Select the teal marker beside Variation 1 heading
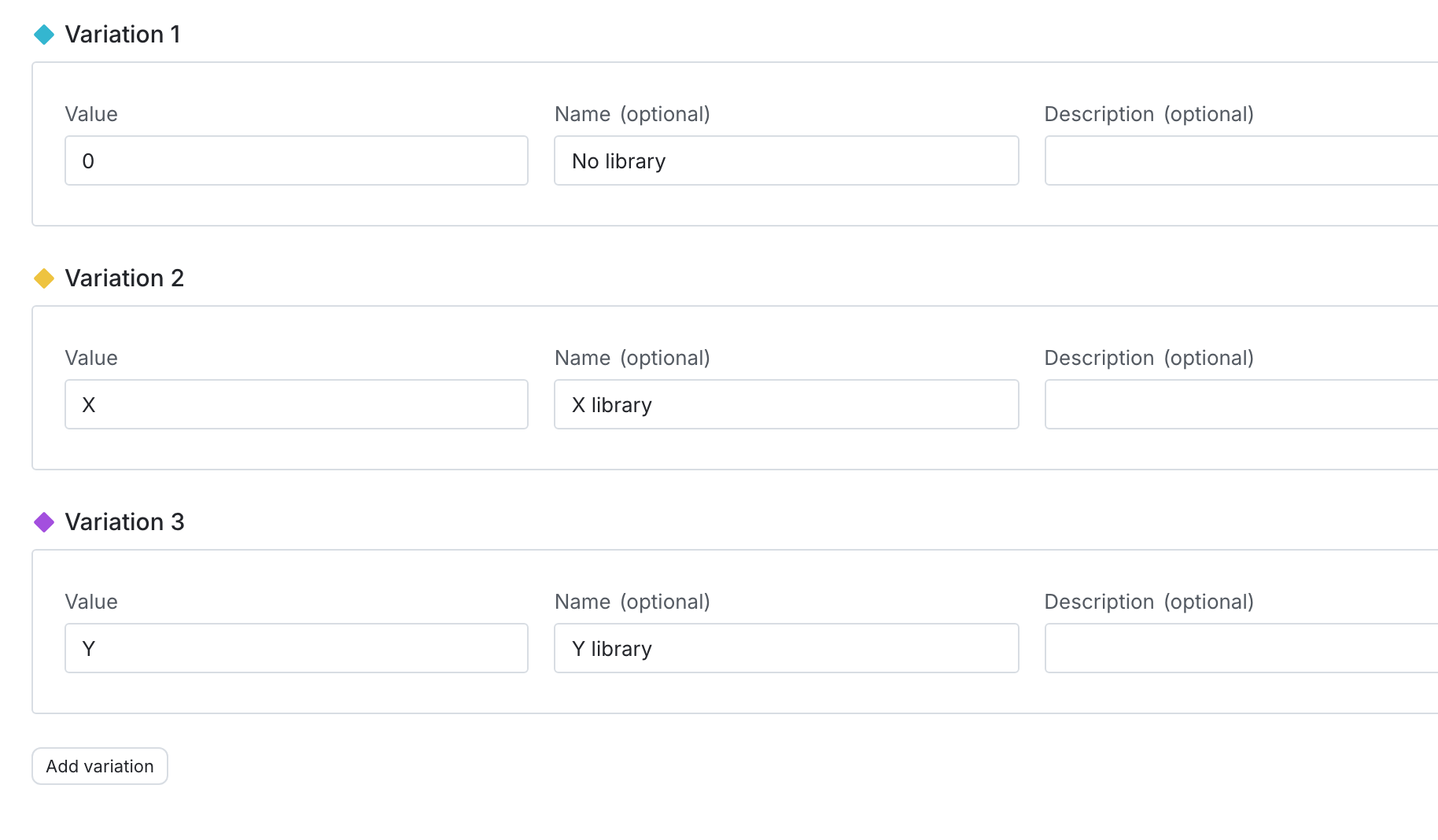 point(45,35)
